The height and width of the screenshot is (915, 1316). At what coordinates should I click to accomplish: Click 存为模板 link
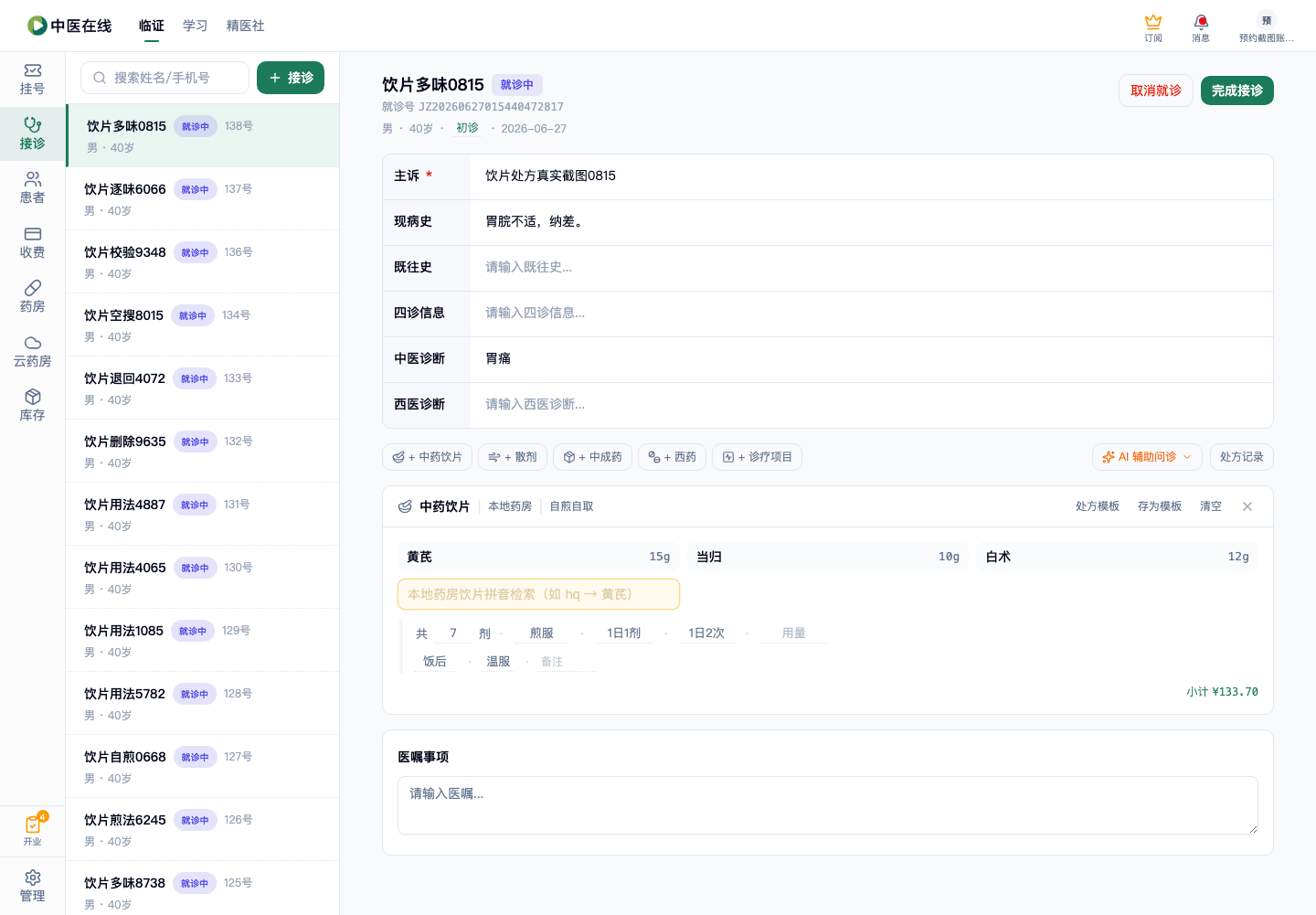point(1160,506)
